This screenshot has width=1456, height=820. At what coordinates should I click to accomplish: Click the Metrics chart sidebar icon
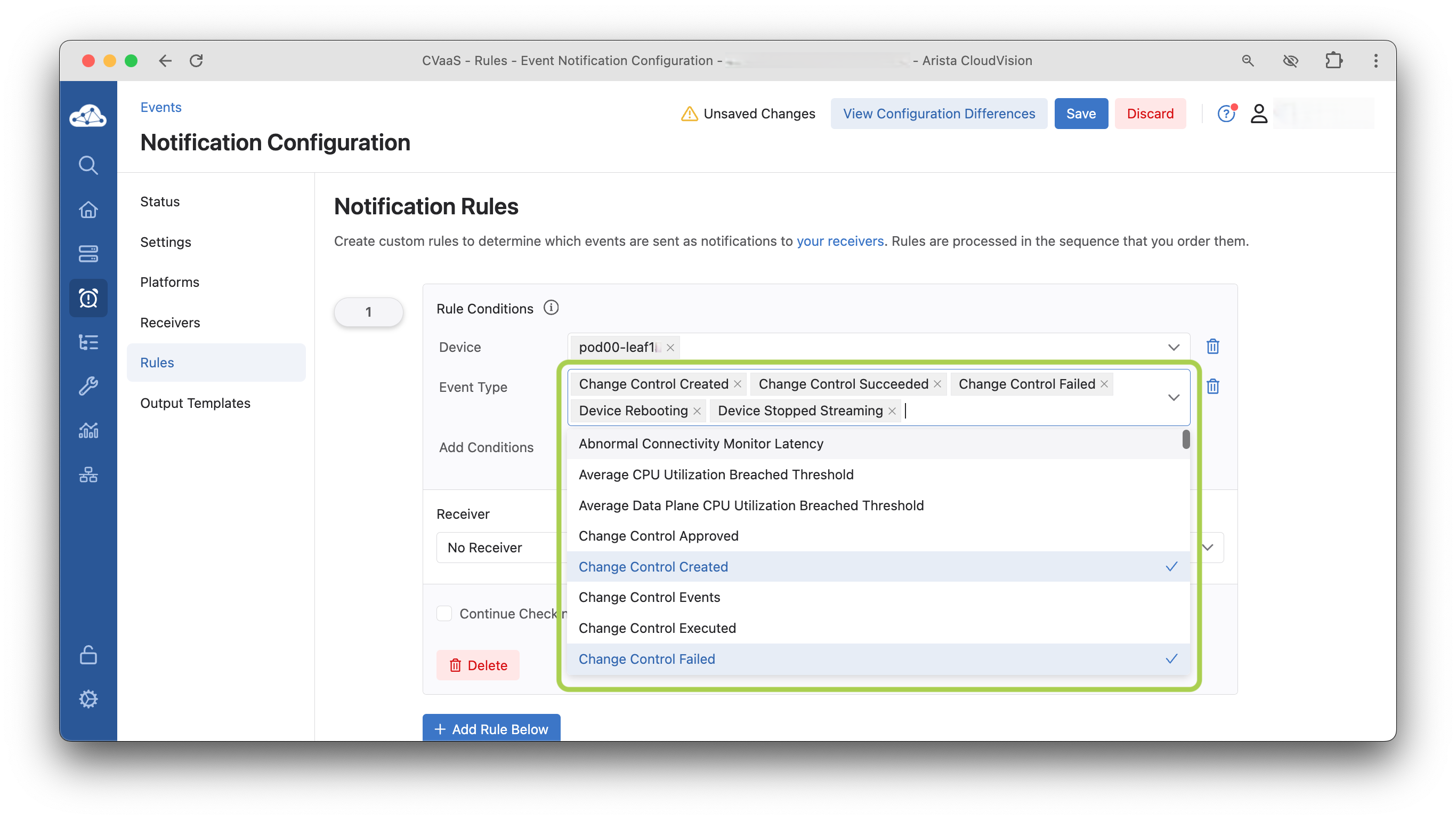click(x=88, y=430)
